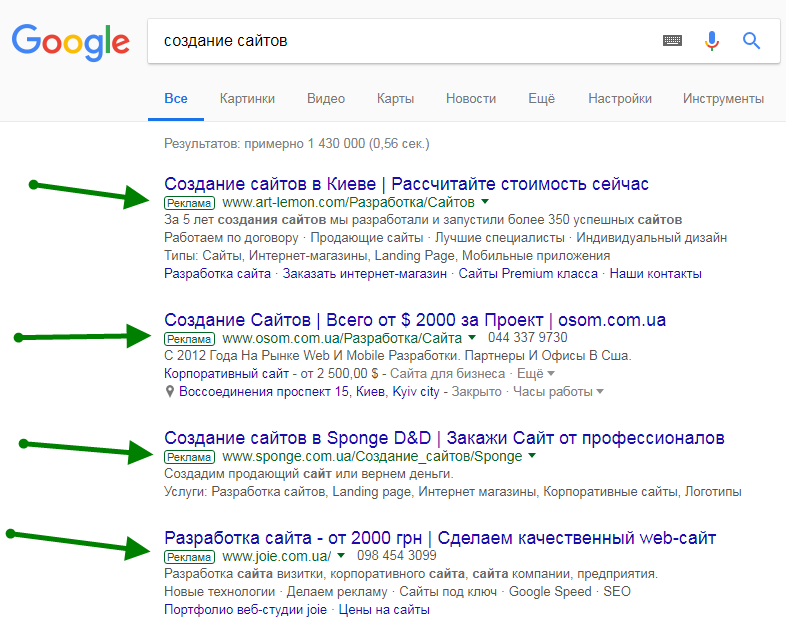This screenshot has width=786, height=630.
Task: Open the Видео tab
Action: pyautogui.click(x=326, y=99)
